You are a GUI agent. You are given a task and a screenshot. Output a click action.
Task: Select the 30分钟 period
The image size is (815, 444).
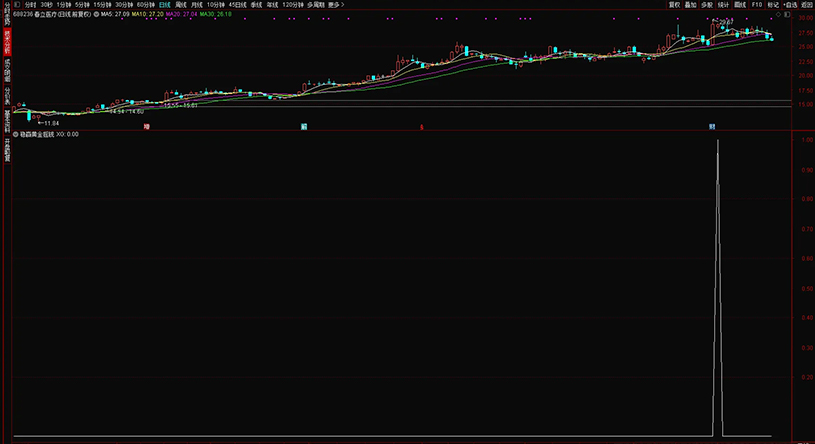124,5
